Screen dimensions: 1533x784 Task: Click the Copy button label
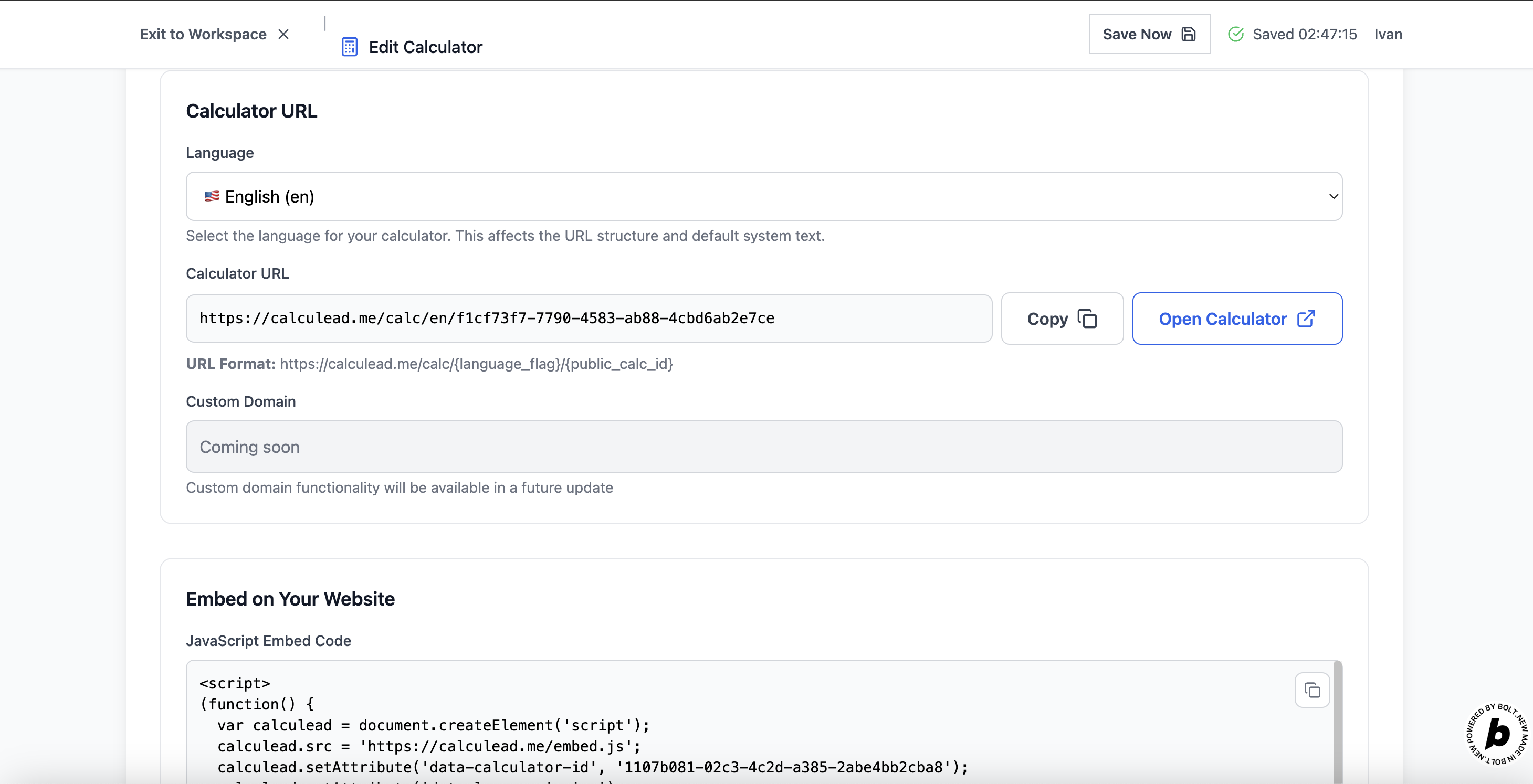tap(1047, 319)
